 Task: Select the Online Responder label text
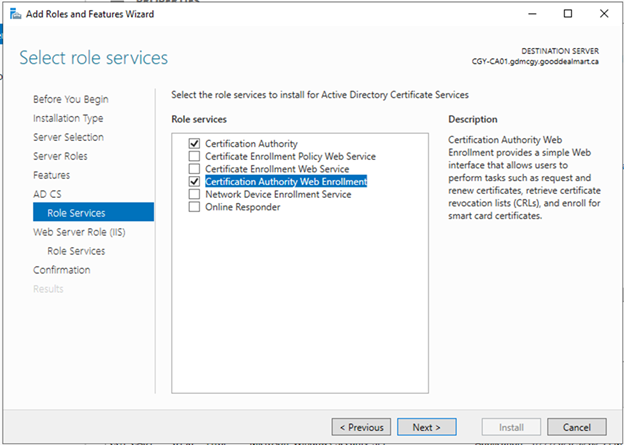click(243, 207)
